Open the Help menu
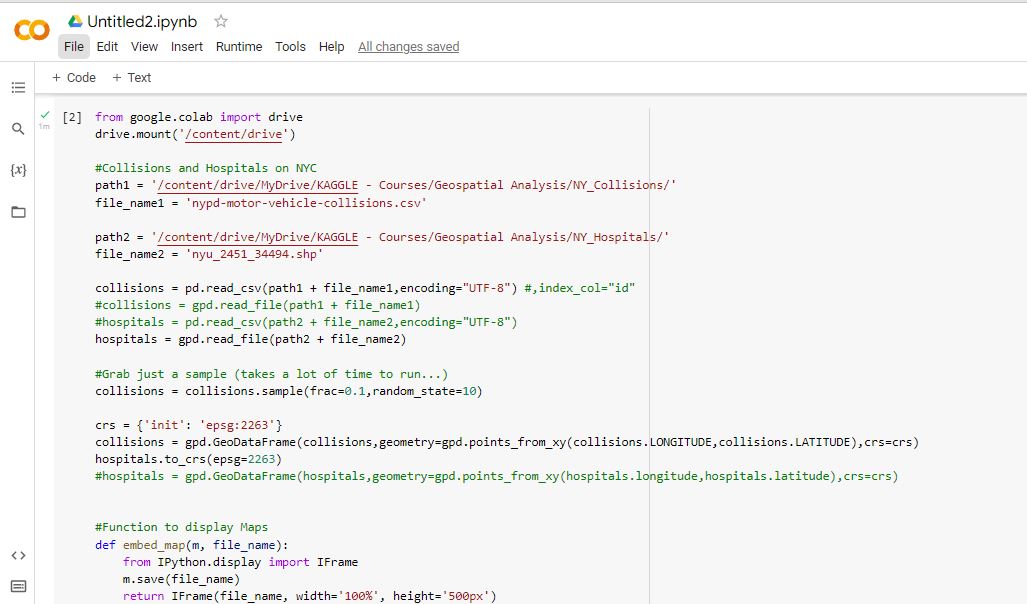Image resolution: width=1027 pixels, height=604 pixels. tap(331, 46)
